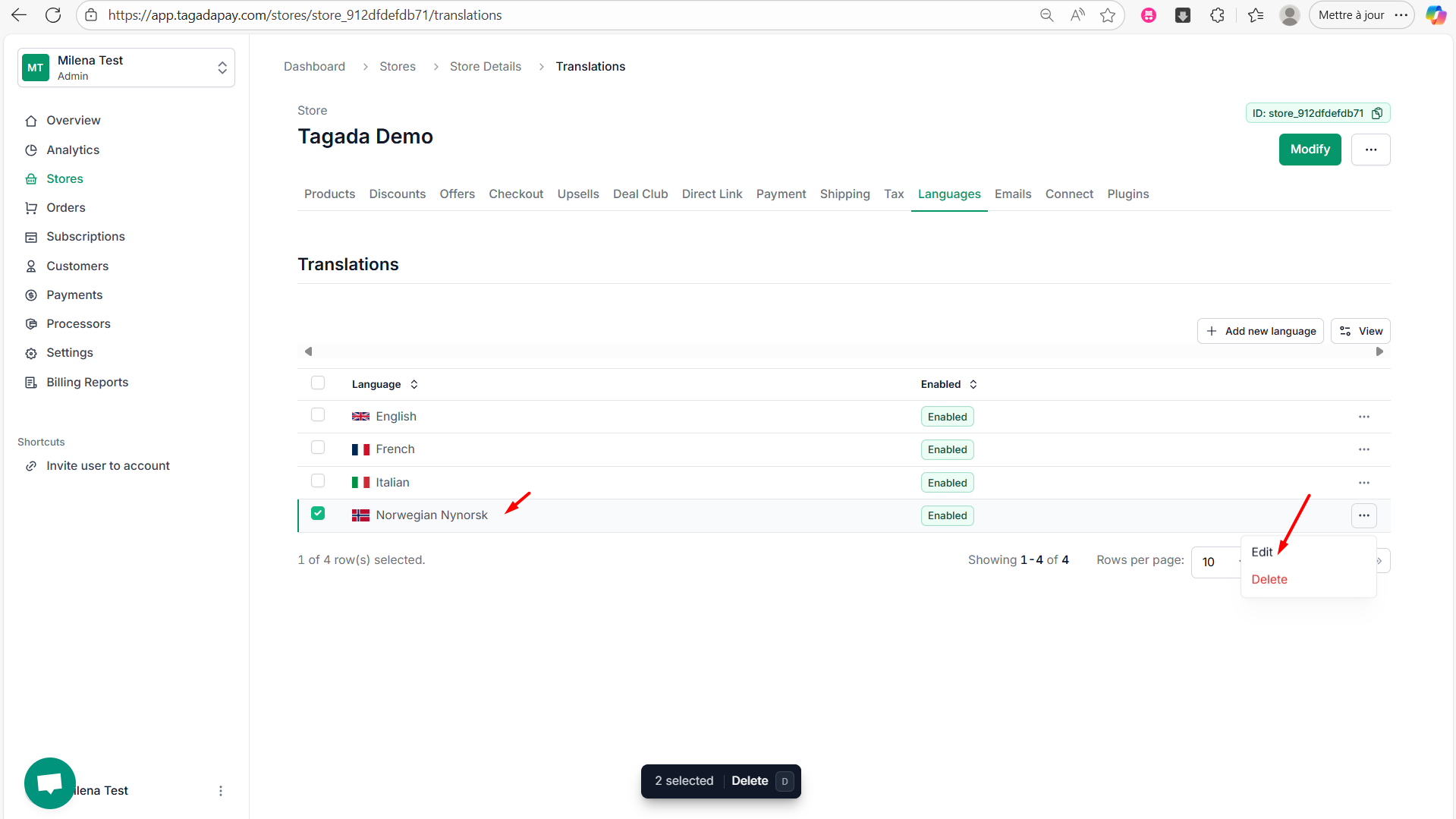Click the Norwegian Nynorsk language name
The image size is (1456, 819).
click(x=432, y=515)
